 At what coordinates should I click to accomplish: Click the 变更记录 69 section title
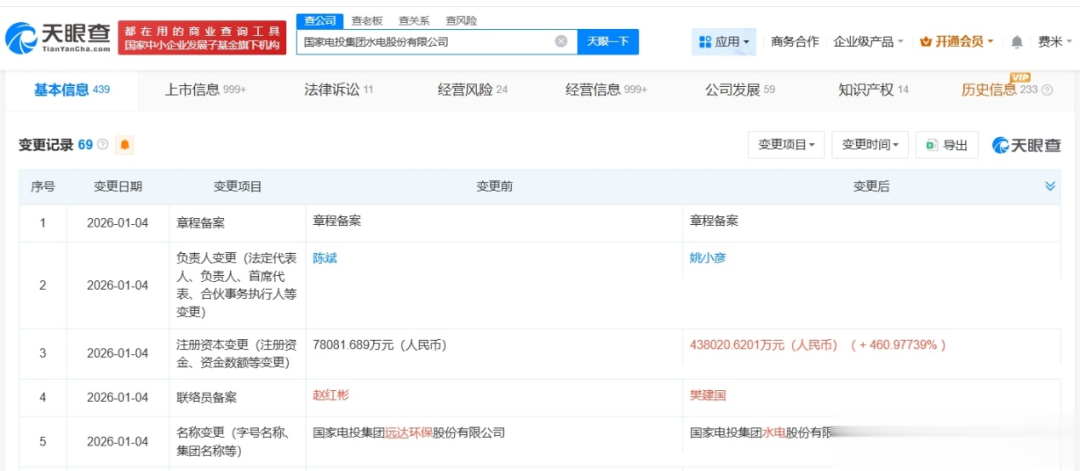tap(56, 145)
